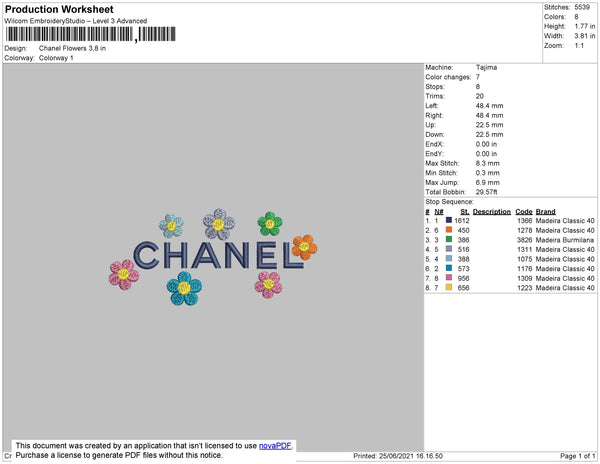Click the 'Code' column header
Viewport: 600px width, 464px height.
tap(524, 212)
